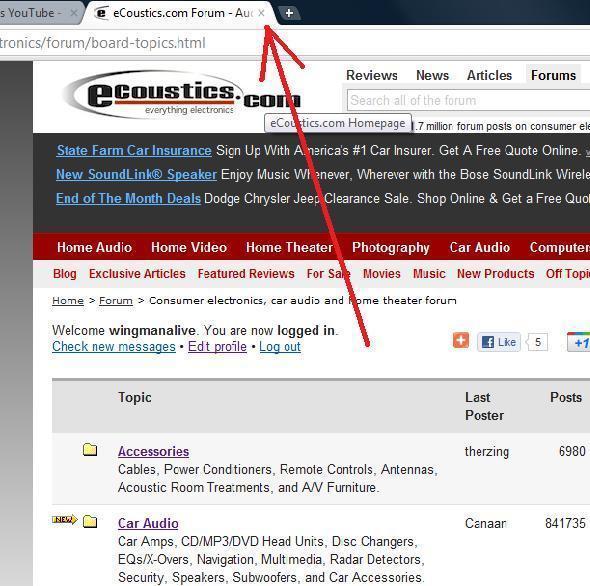Open the Music section

[x=429, y=274]
